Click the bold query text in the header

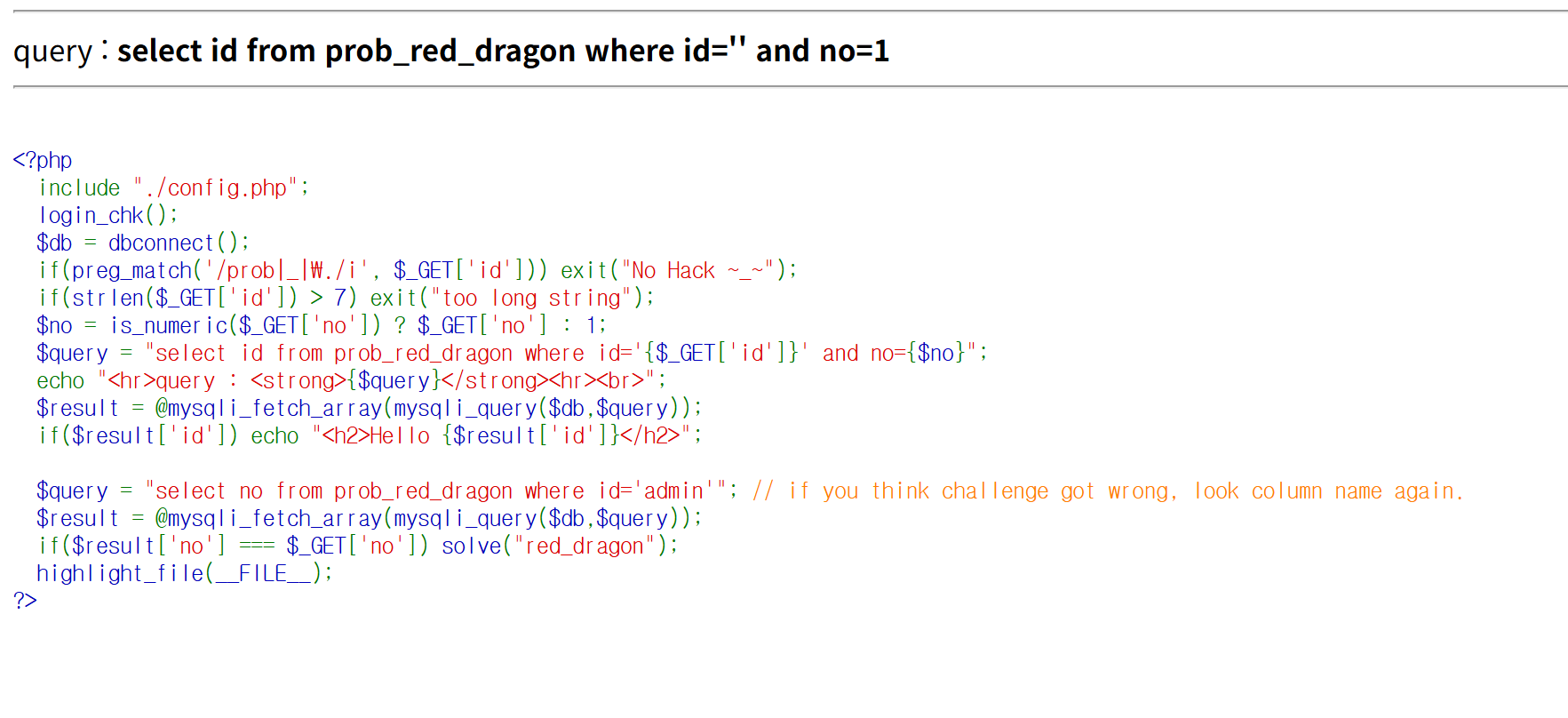[503, 52]
